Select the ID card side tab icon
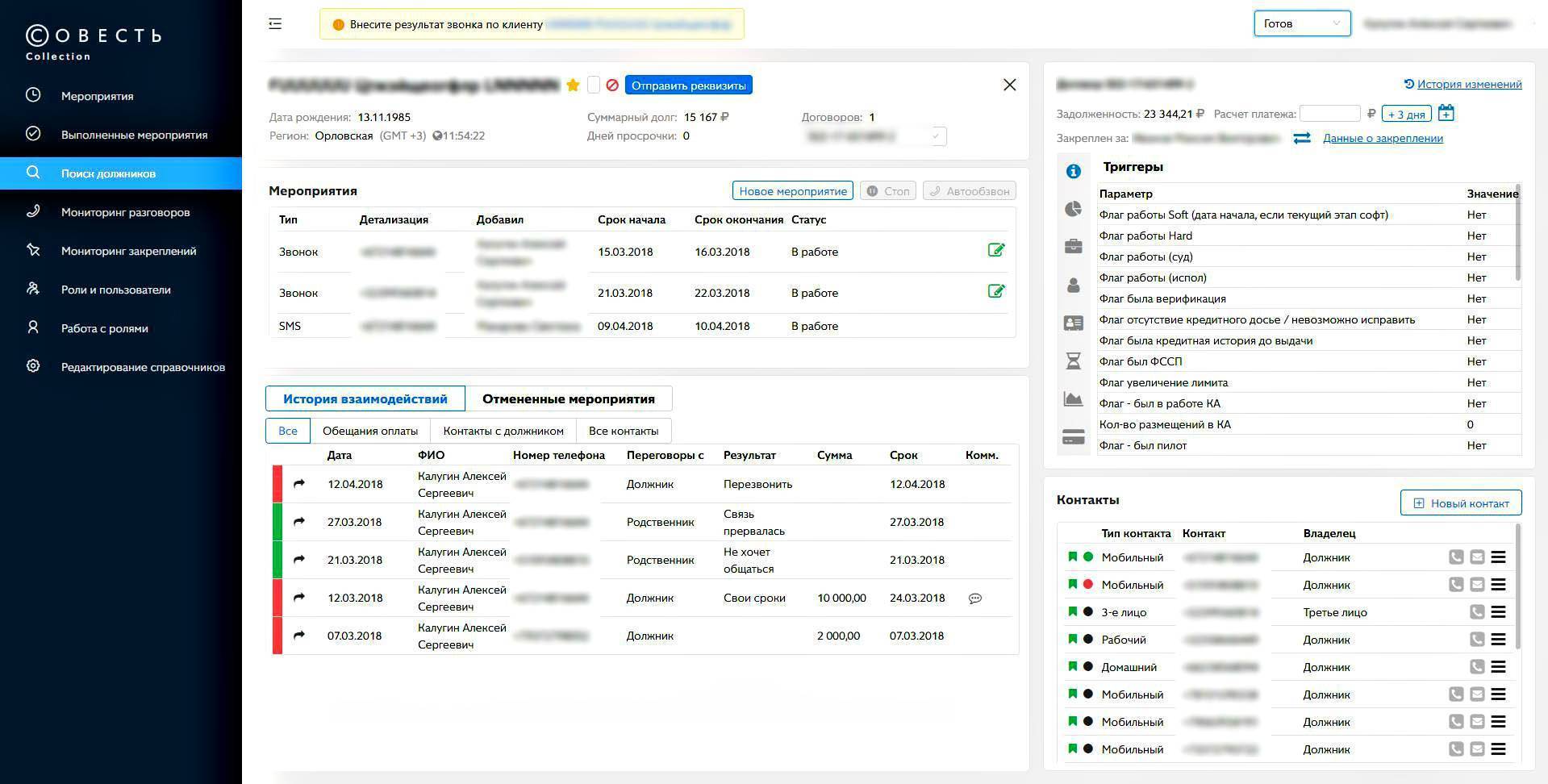 (x=1074, y=323)
